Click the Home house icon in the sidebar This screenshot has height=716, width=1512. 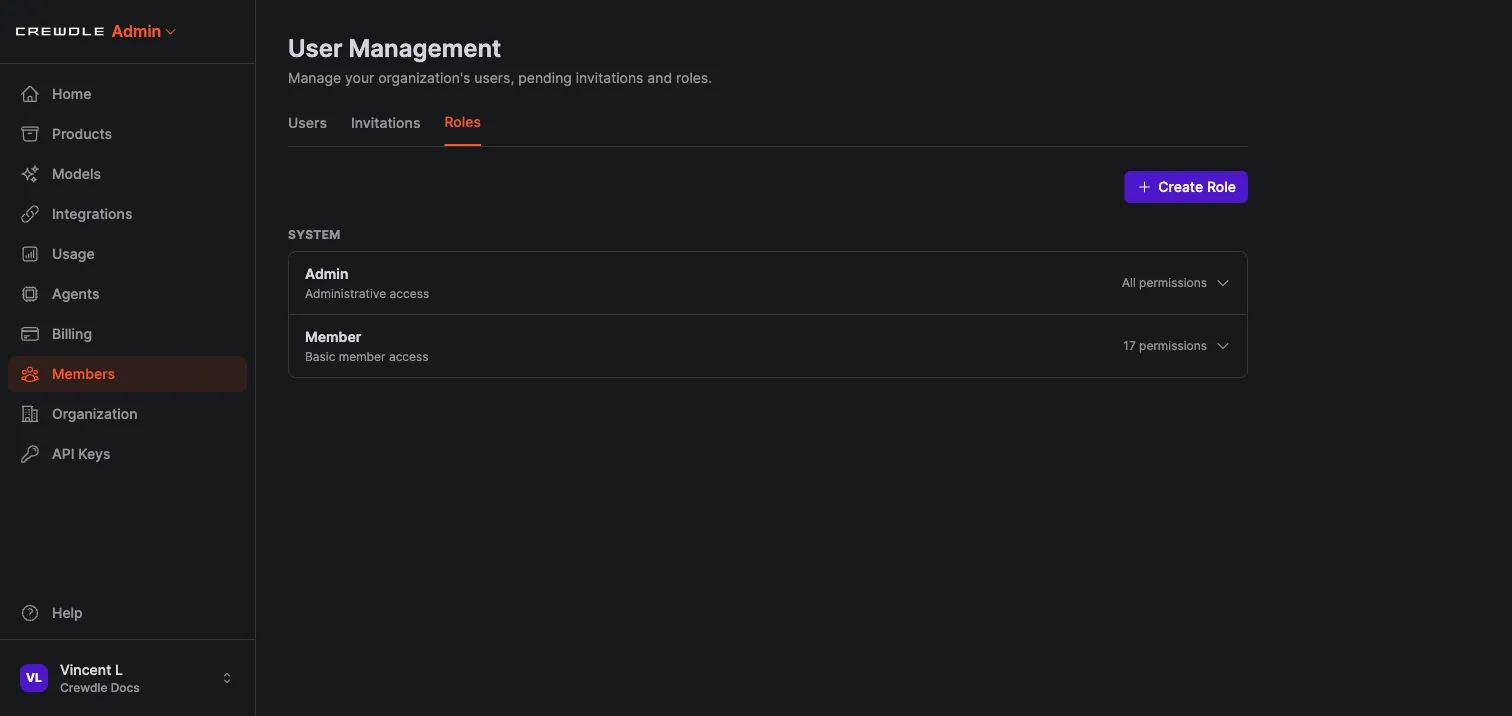point(30,94)
